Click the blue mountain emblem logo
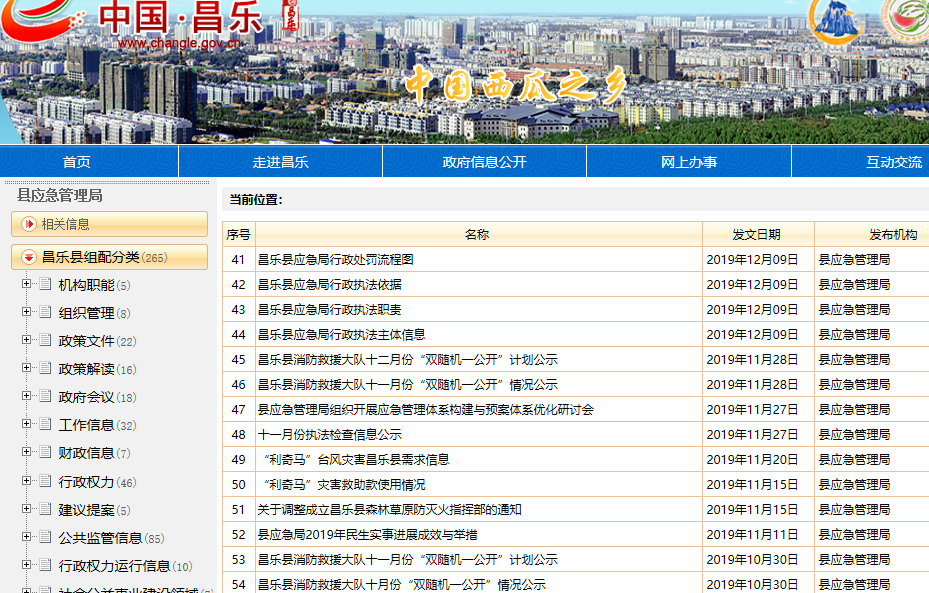The image size is (929, 593). click(836, 21)
